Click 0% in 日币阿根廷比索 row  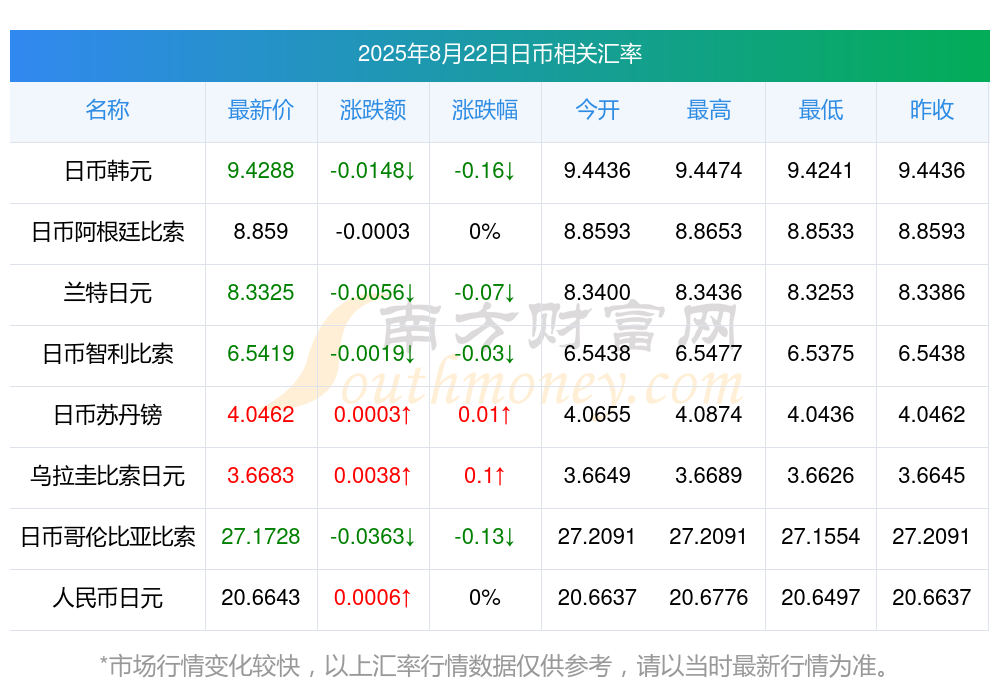click(485, 231)
